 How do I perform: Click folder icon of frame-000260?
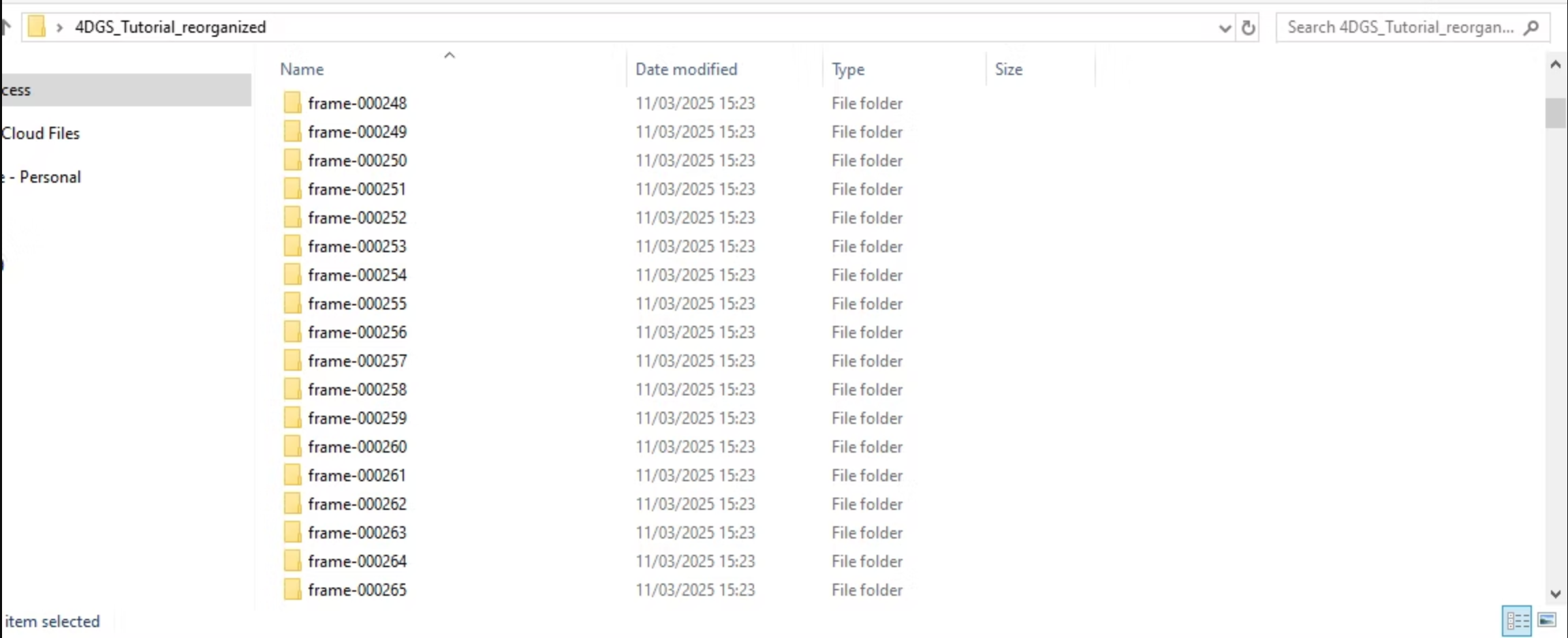point(292,446)
